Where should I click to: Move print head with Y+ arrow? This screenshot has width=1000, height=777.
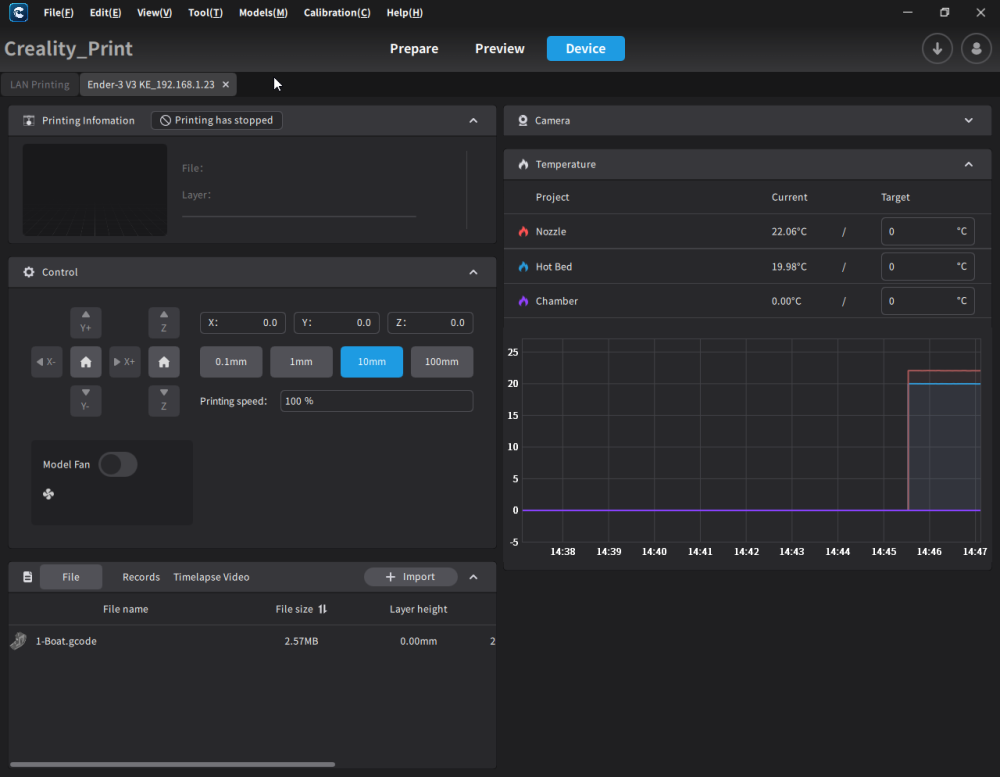point(85,322)
